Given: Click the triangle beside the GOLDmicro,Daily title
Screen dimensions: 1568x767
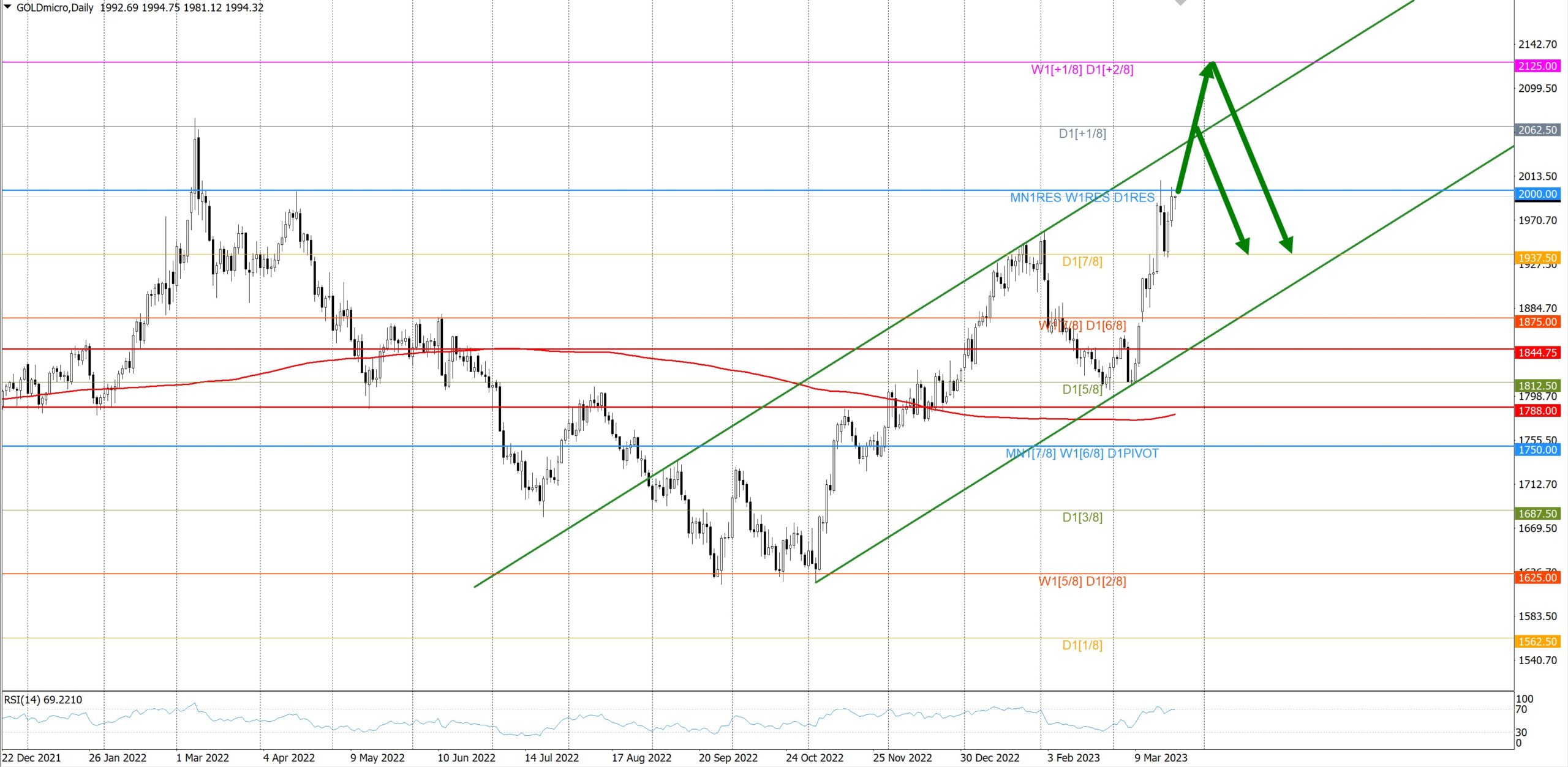Looking at the screenshot, I should pyautogui.click(x=7, y=7).
